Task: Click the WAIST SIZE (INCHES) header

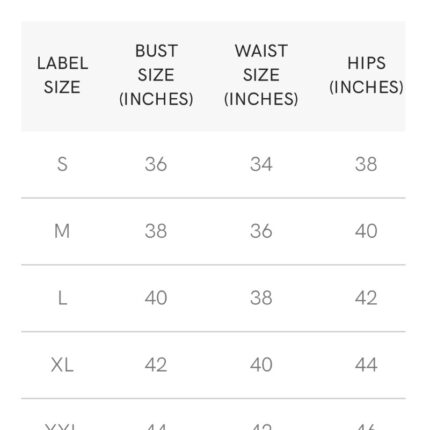Action: click(x=261, y=75)
